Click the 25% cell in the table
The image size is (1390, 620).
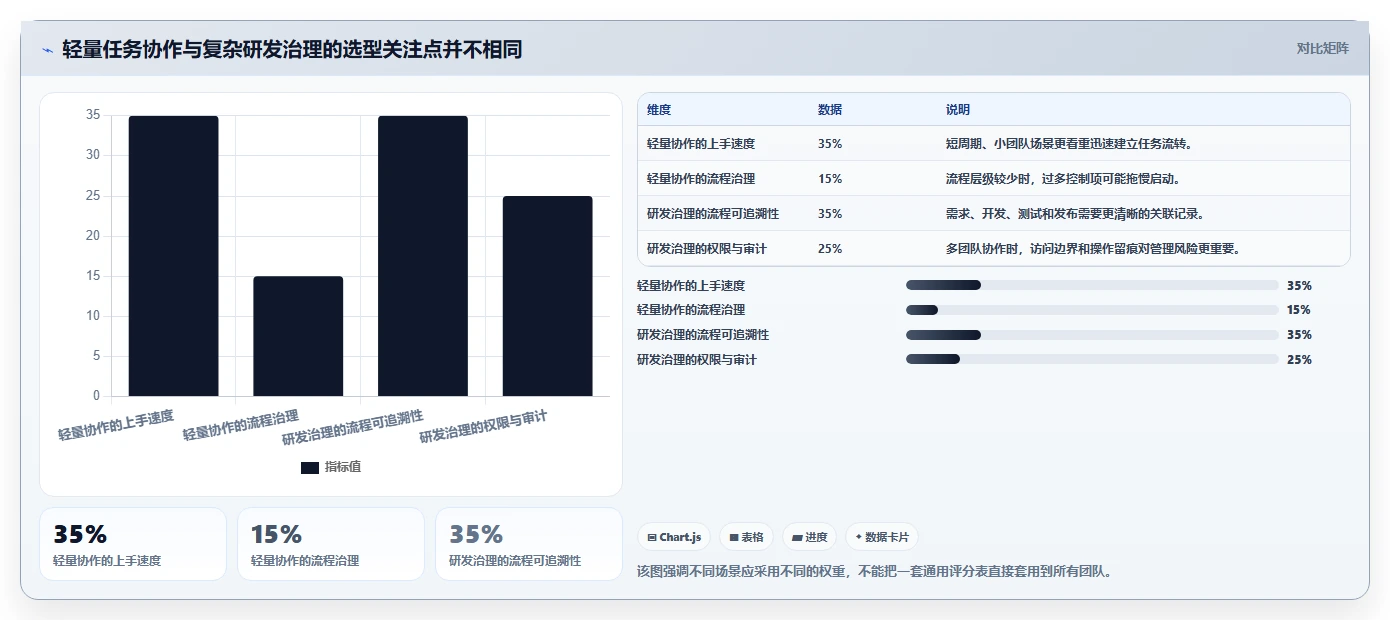(x=830, y=249)
